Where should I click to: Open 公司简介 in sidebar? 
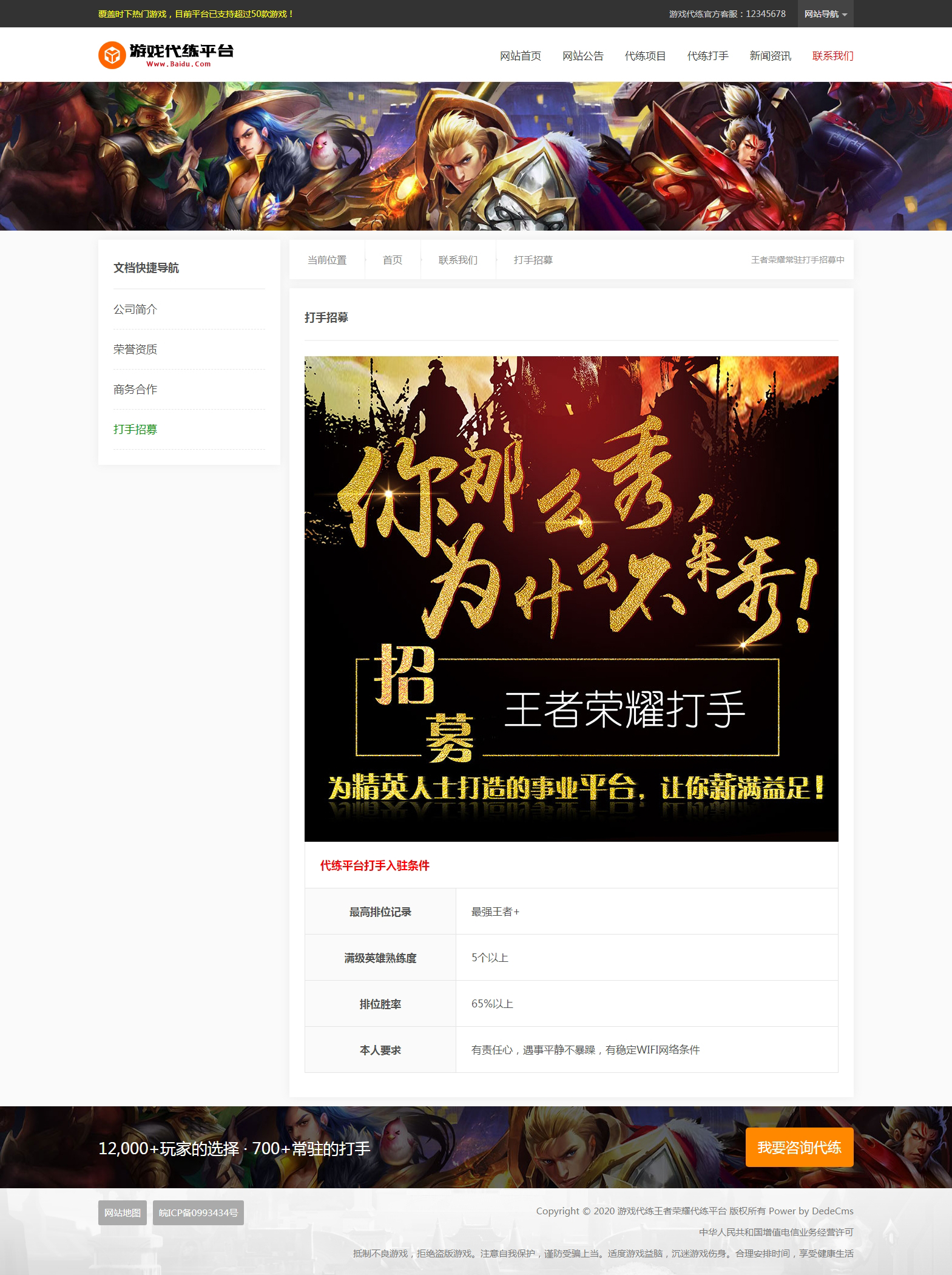point(135,309)
